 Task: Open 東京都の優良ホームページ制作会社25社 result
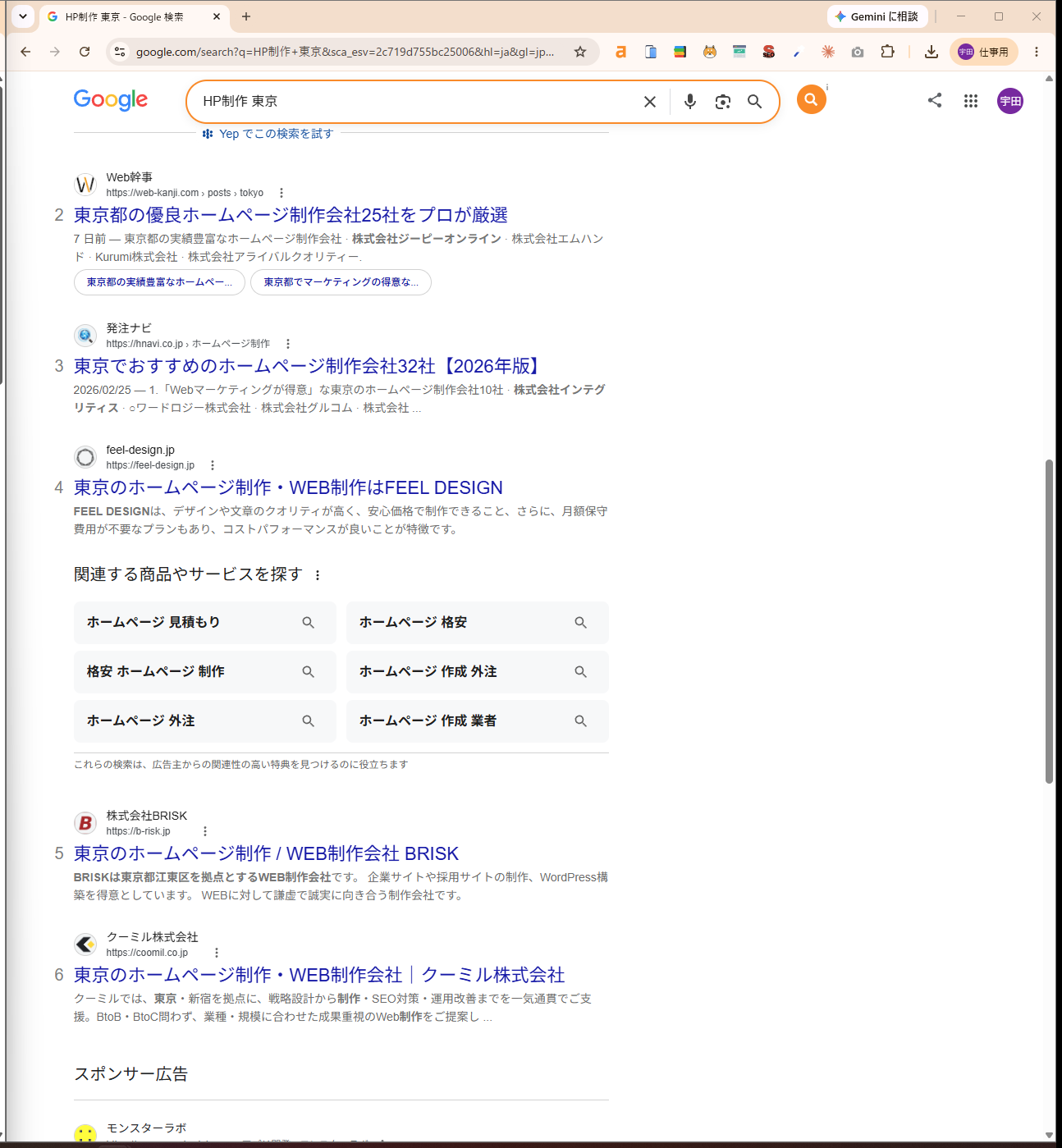click(291, 215)
